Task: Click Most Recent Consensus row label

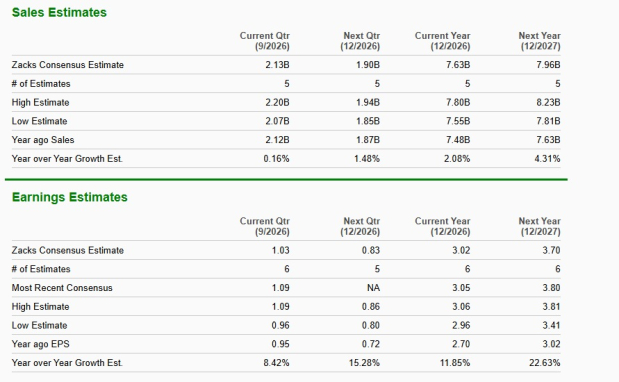Action: [x=62, y=288]
